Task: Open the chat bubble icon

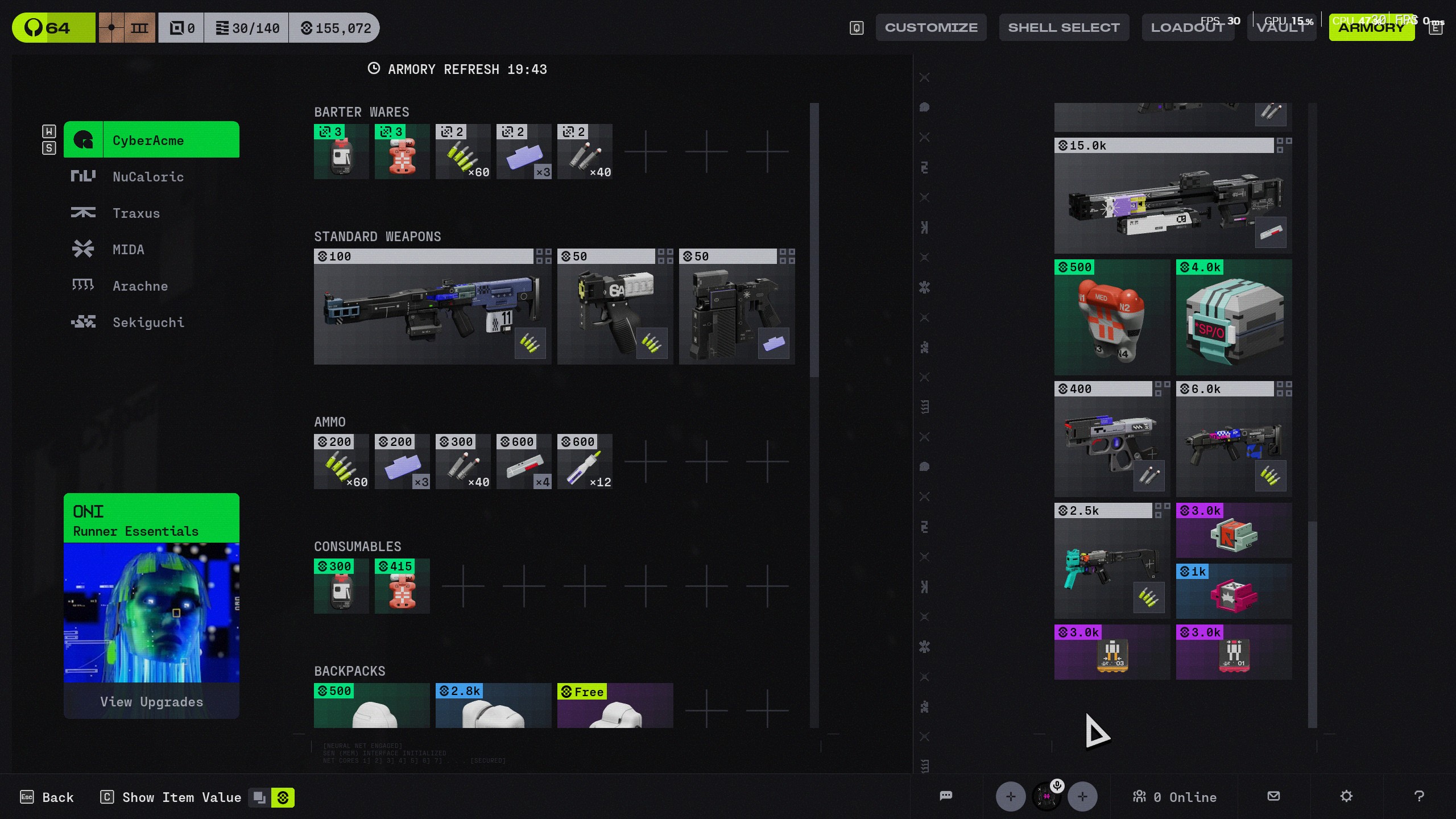Action: click(x=946, y=796)
